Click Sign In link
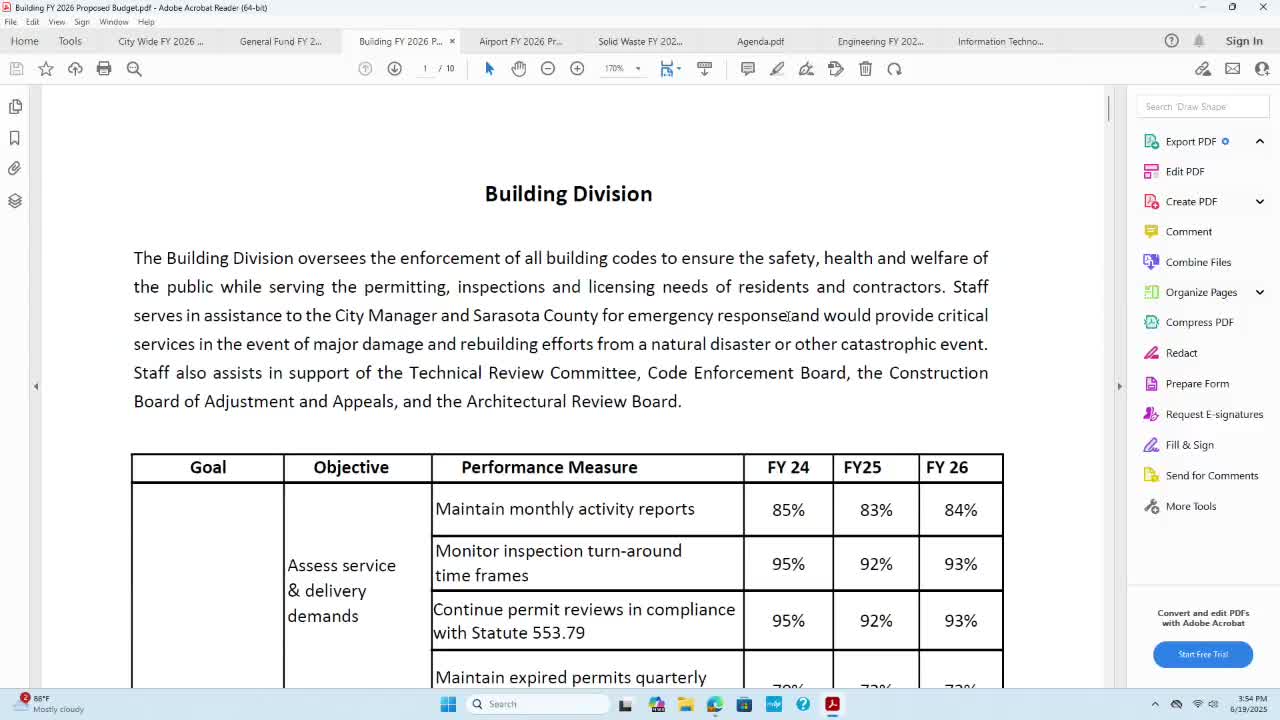 click(x=1244, y=41)
